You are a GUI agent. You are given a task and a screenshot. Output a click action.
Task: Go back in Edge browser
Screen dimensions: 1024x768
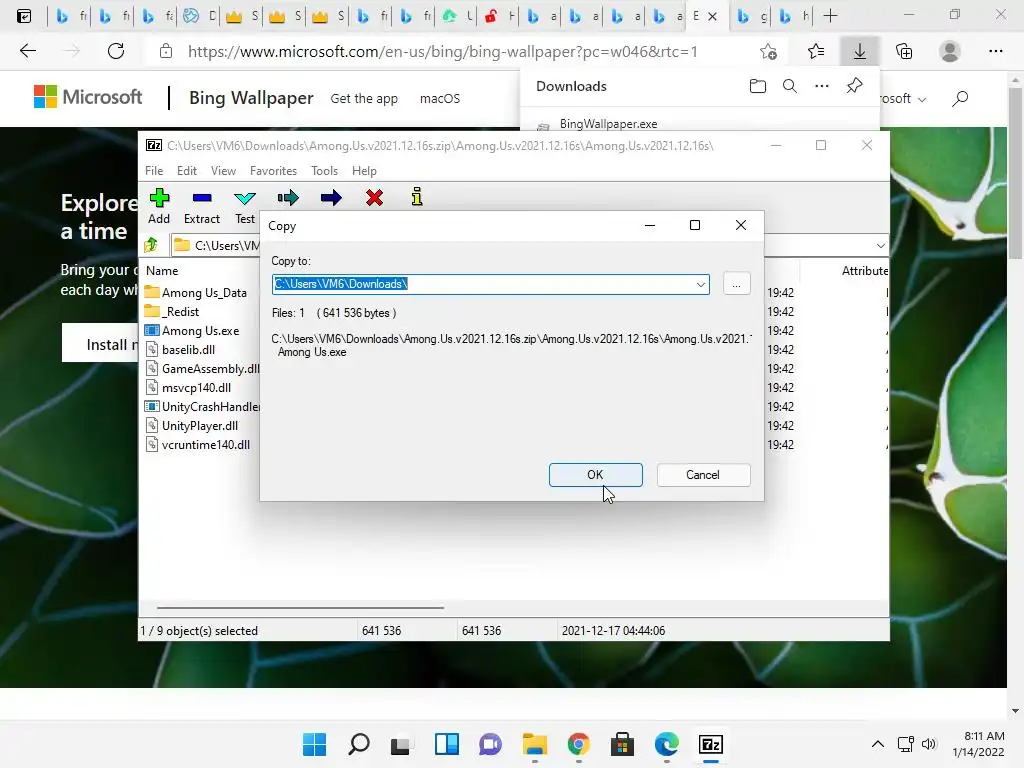click(27, 51)
